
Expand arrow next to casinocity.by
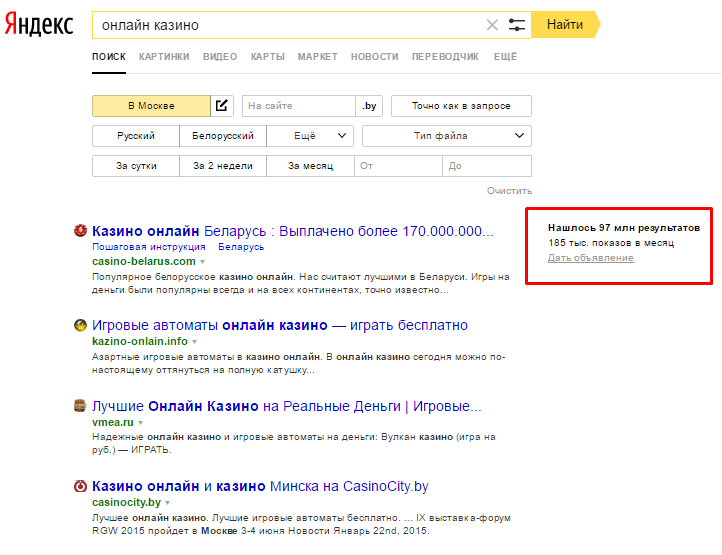168,502
